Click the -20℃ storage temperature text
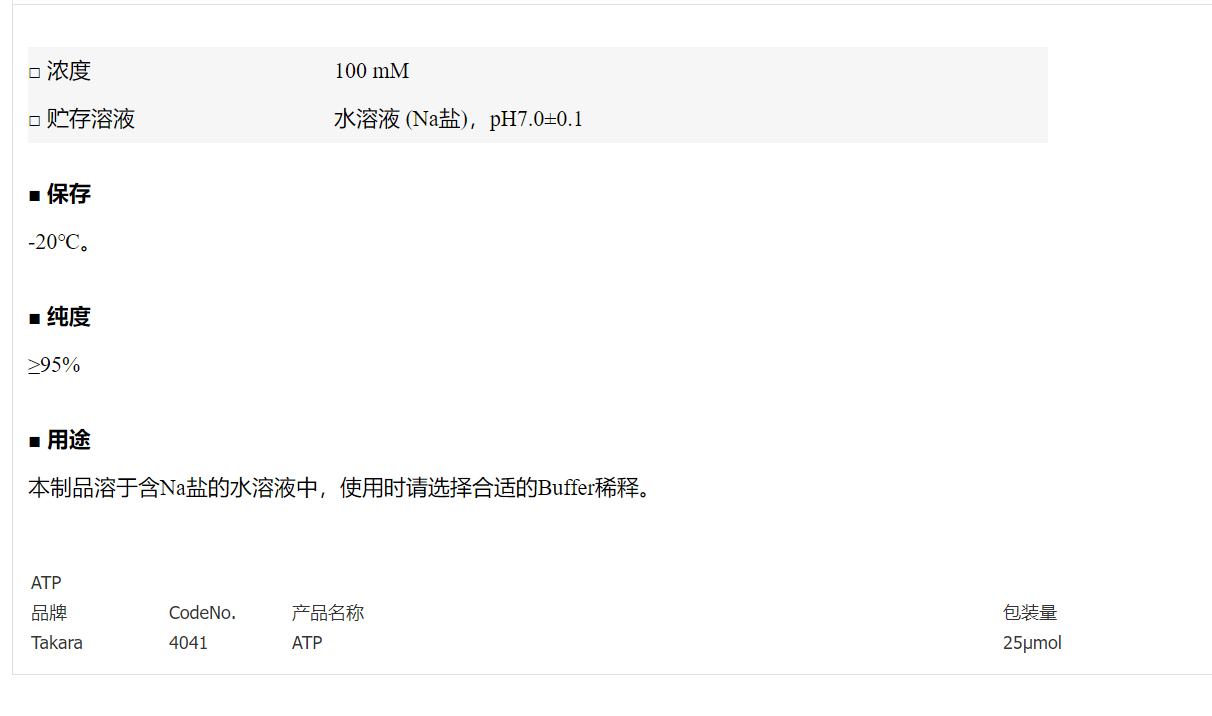 coord(59,242)
